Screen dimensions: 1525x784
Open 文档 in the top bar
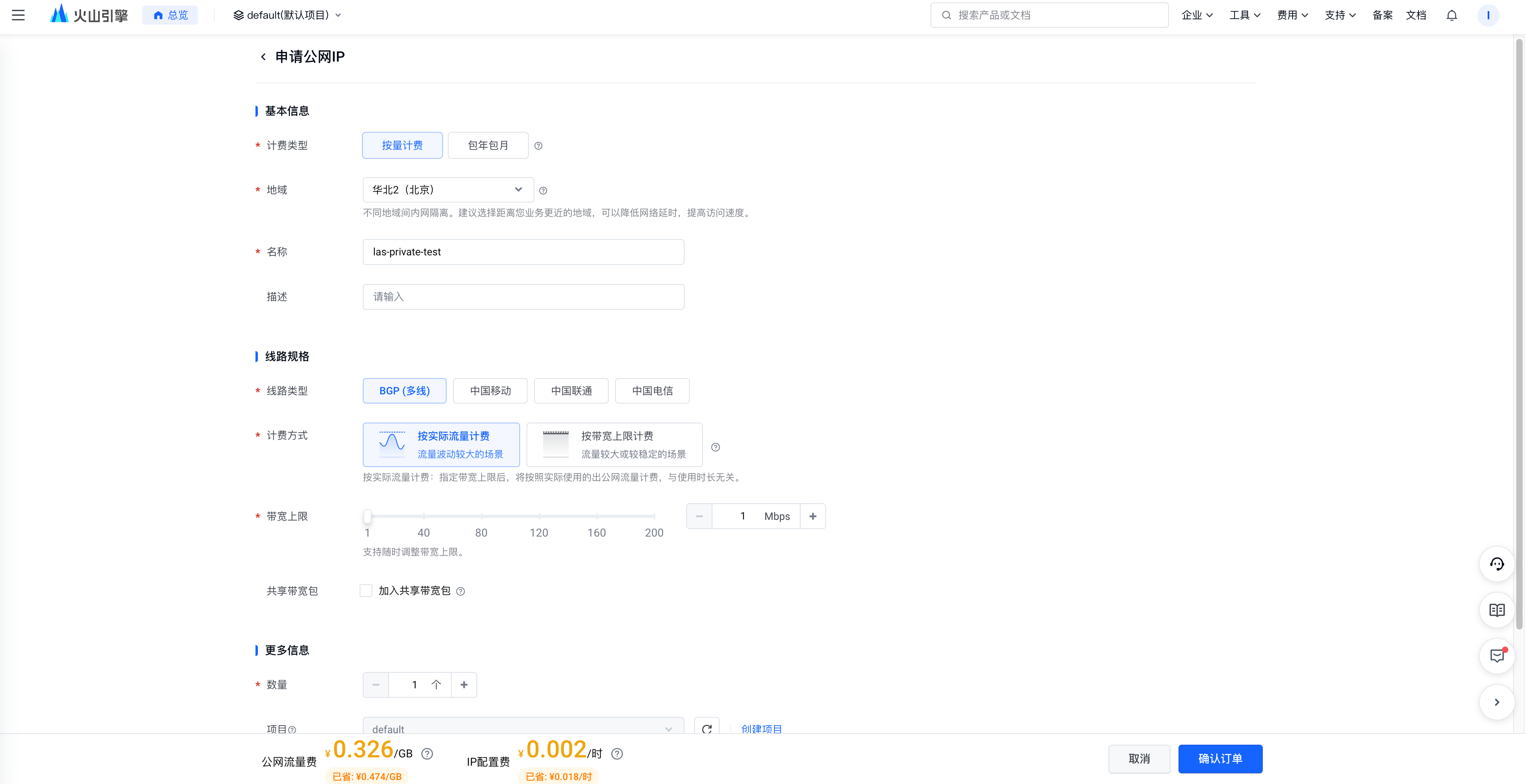click(1415, 15)
